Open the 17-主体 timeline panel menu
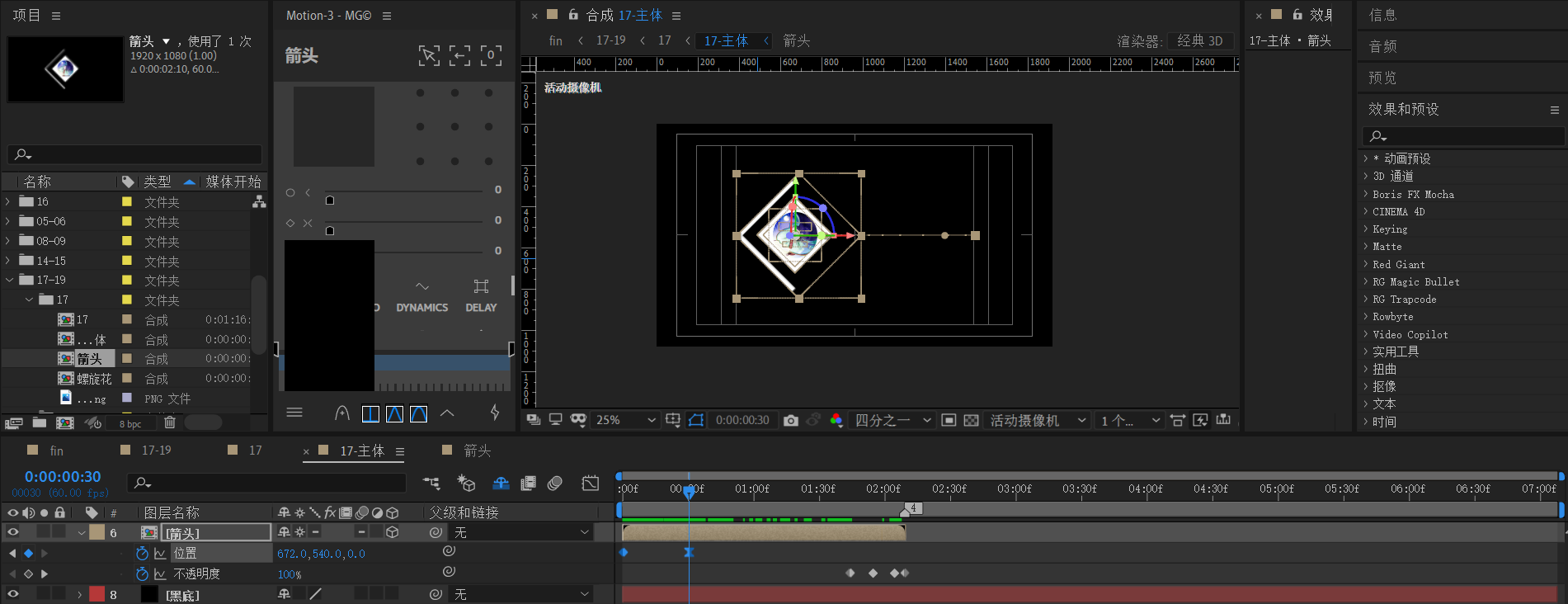The width and height of the screenshot is (1568, 604). pos(400,451)
